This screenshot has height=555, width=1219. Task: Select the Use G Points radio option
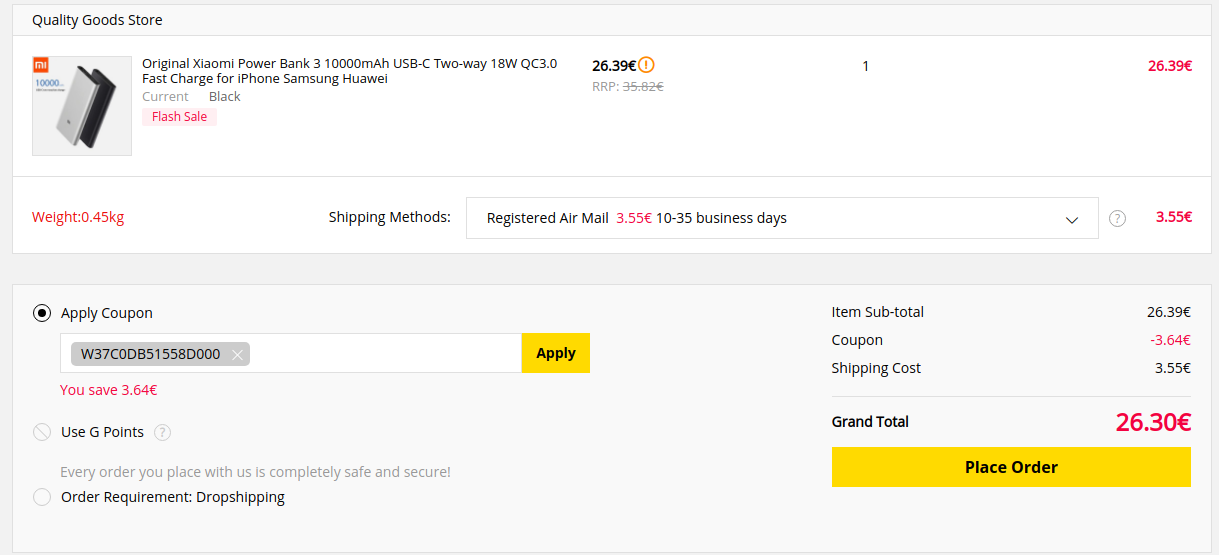coord(42,432)
